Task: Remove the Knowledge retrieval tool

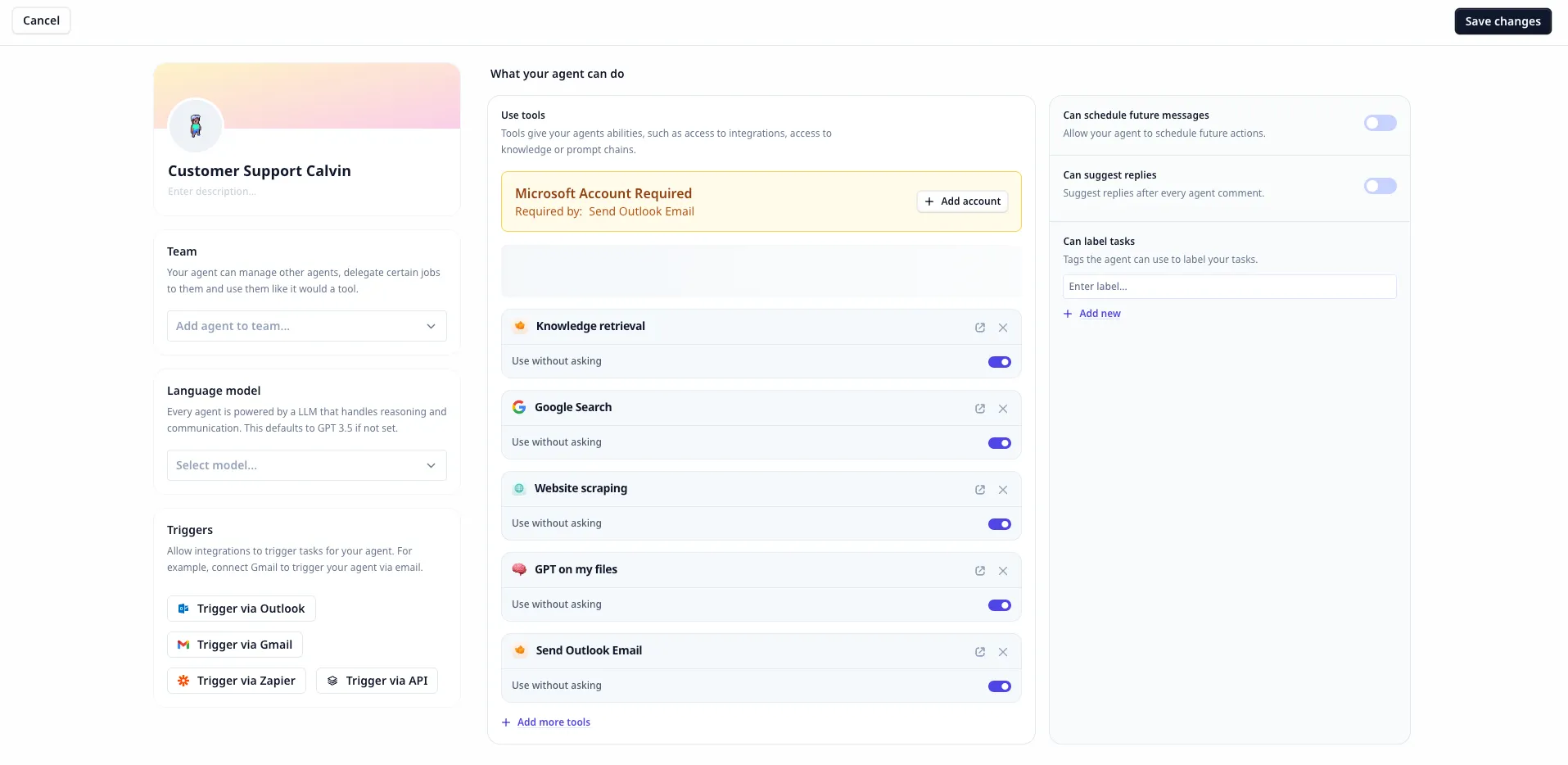Action: coord(1002,328)
